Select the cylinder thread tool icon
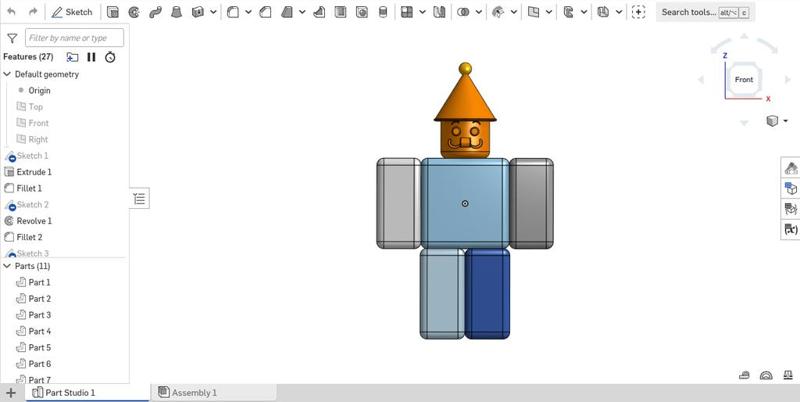The image size is (800, 402). pyautogui.click(x=383, y=12)
